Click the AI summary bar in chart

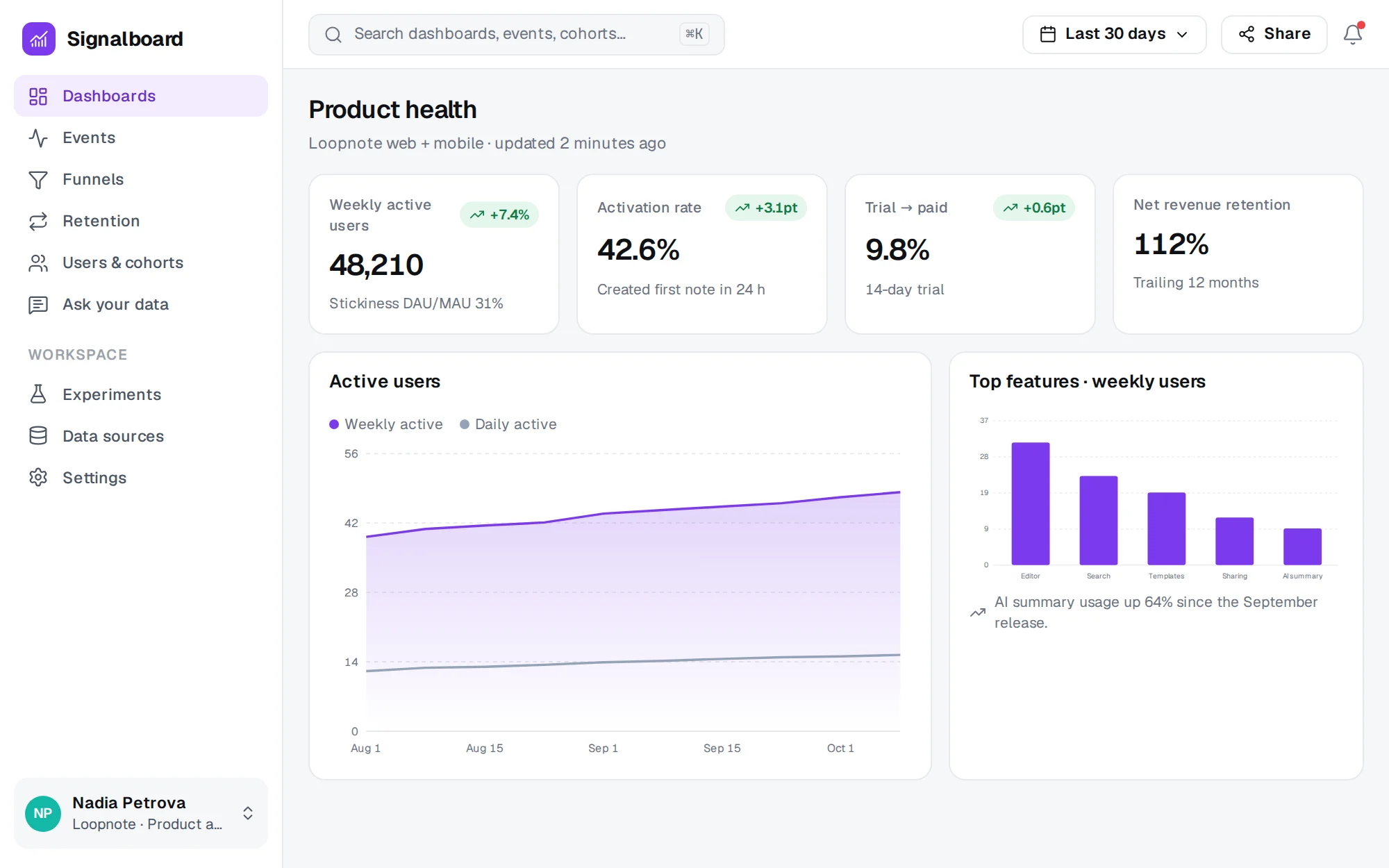[1302, 546]
